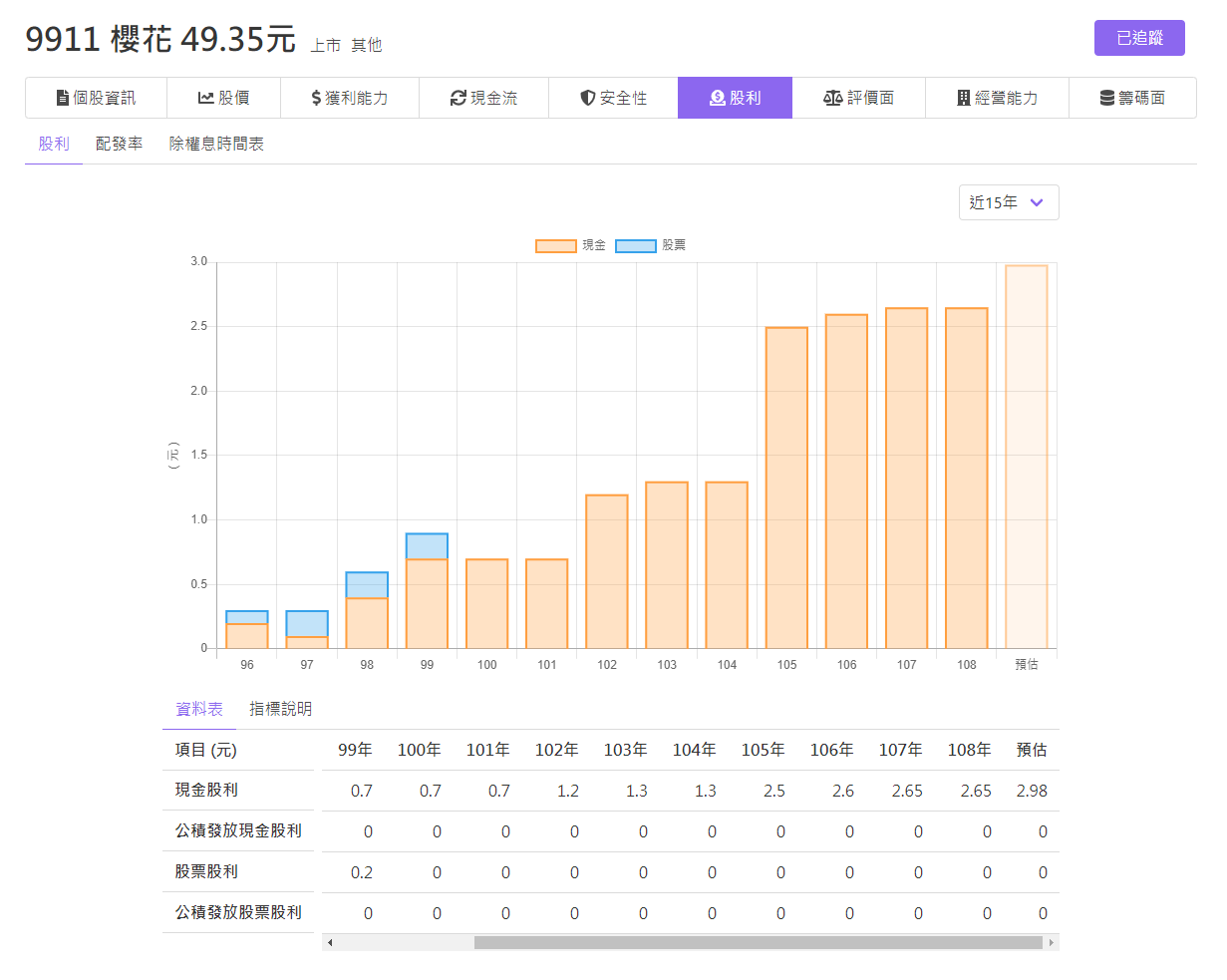Click the money bag icon on 股利 tab
Image resolution: width=1227 pixels, height=980 pixels.
click(x=718, y=98)
